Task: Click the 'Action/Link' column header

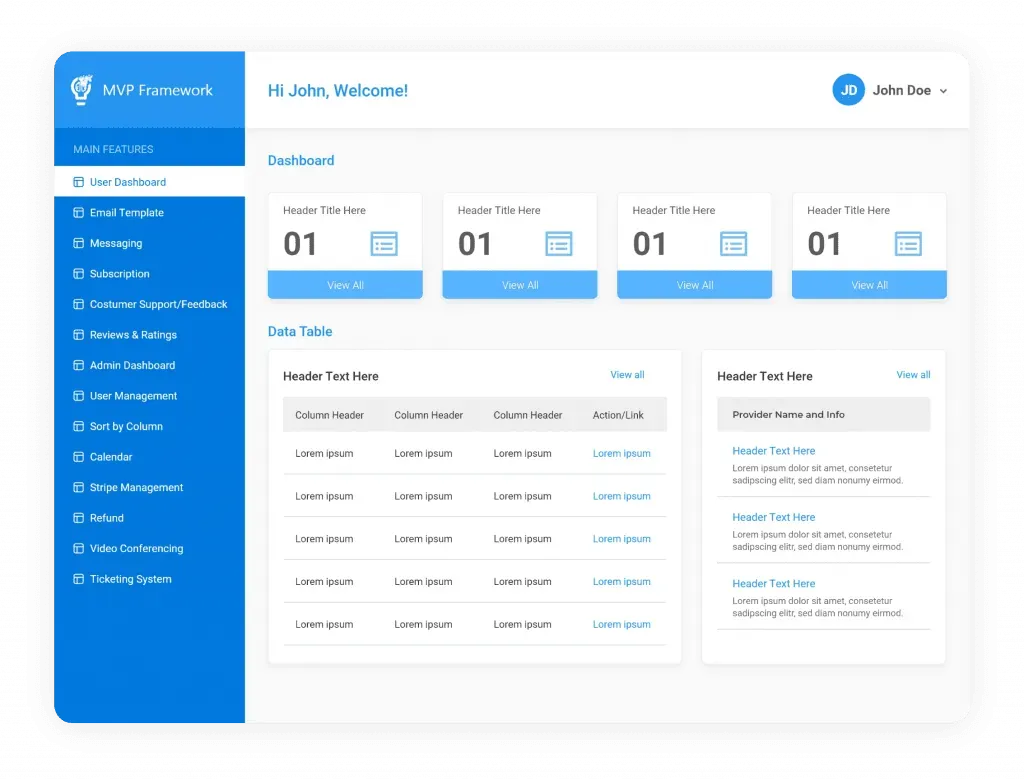Action: (x=618, y=415)
